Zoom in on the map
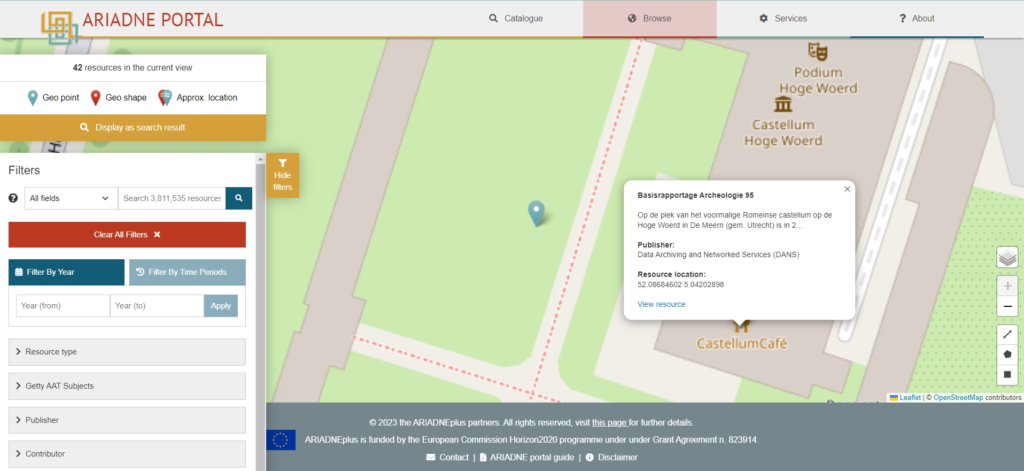The height and width of the screenshot is (471, 1024). pyautogui.click(x=1007, y=285)
